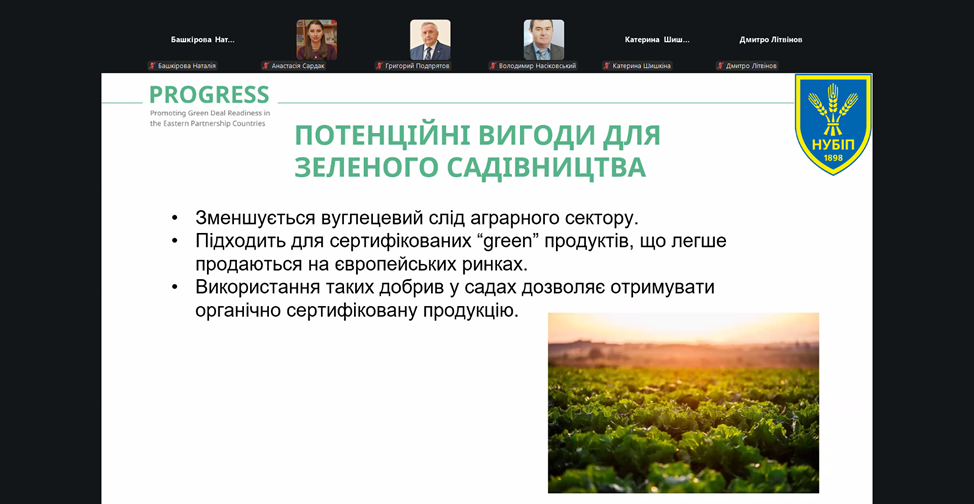
Task: Select the 'Башкірова Нат...' participant tile
Action: 203,40
